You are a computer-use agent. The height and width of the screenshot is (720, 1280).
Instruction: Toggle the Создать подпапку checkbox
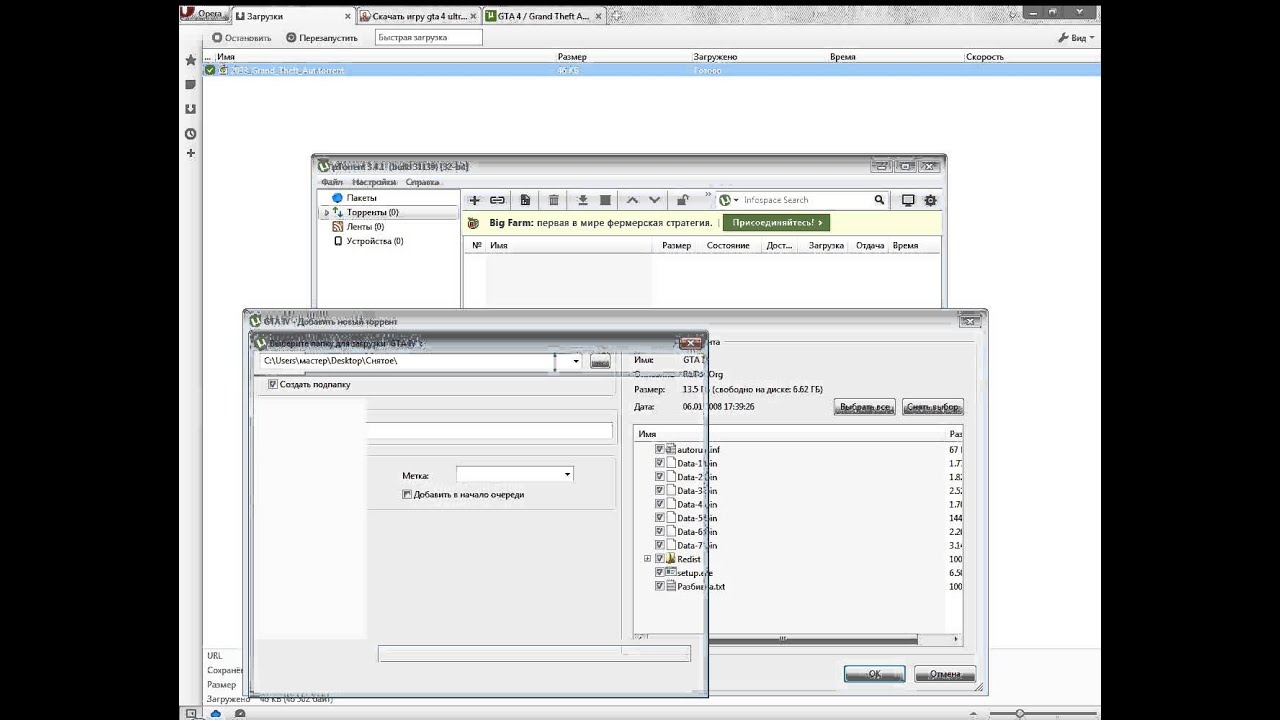[x=272, y=384]
